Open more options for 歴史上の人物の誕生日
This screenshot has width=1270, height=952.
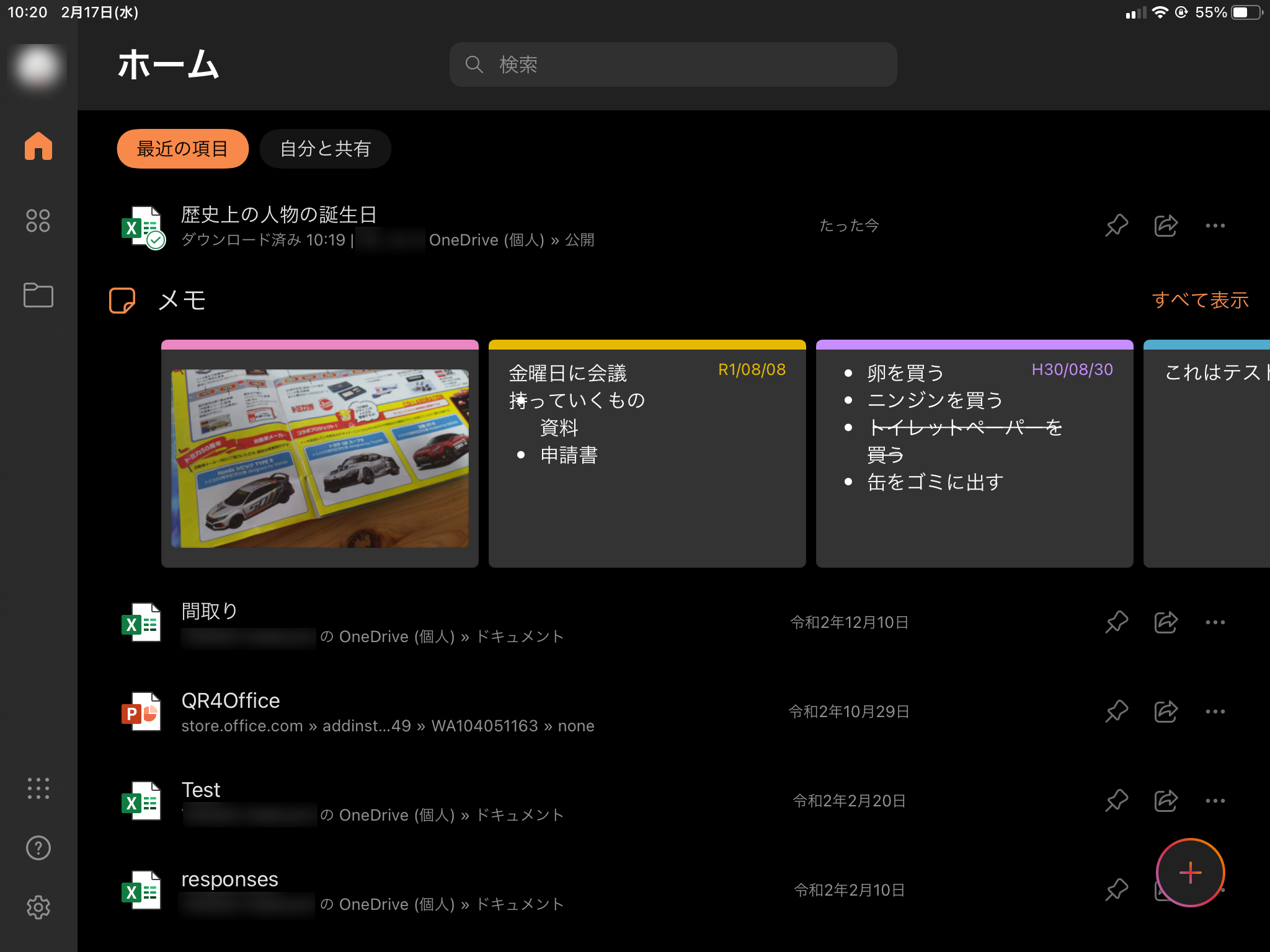pos(1215,226)
